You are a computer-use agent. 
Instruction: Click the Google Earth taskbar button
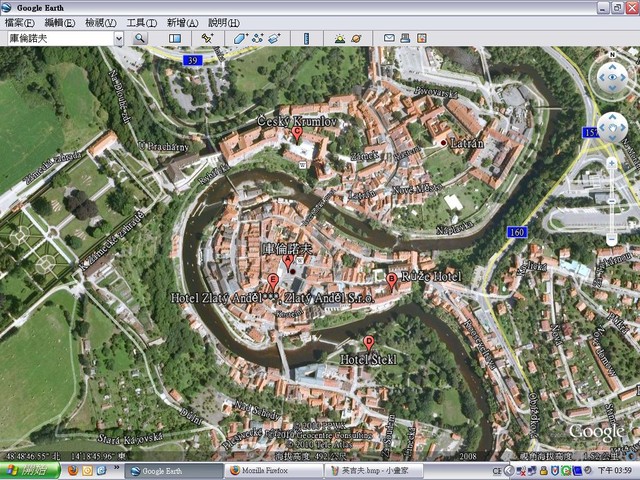click(x=174, y=471)
